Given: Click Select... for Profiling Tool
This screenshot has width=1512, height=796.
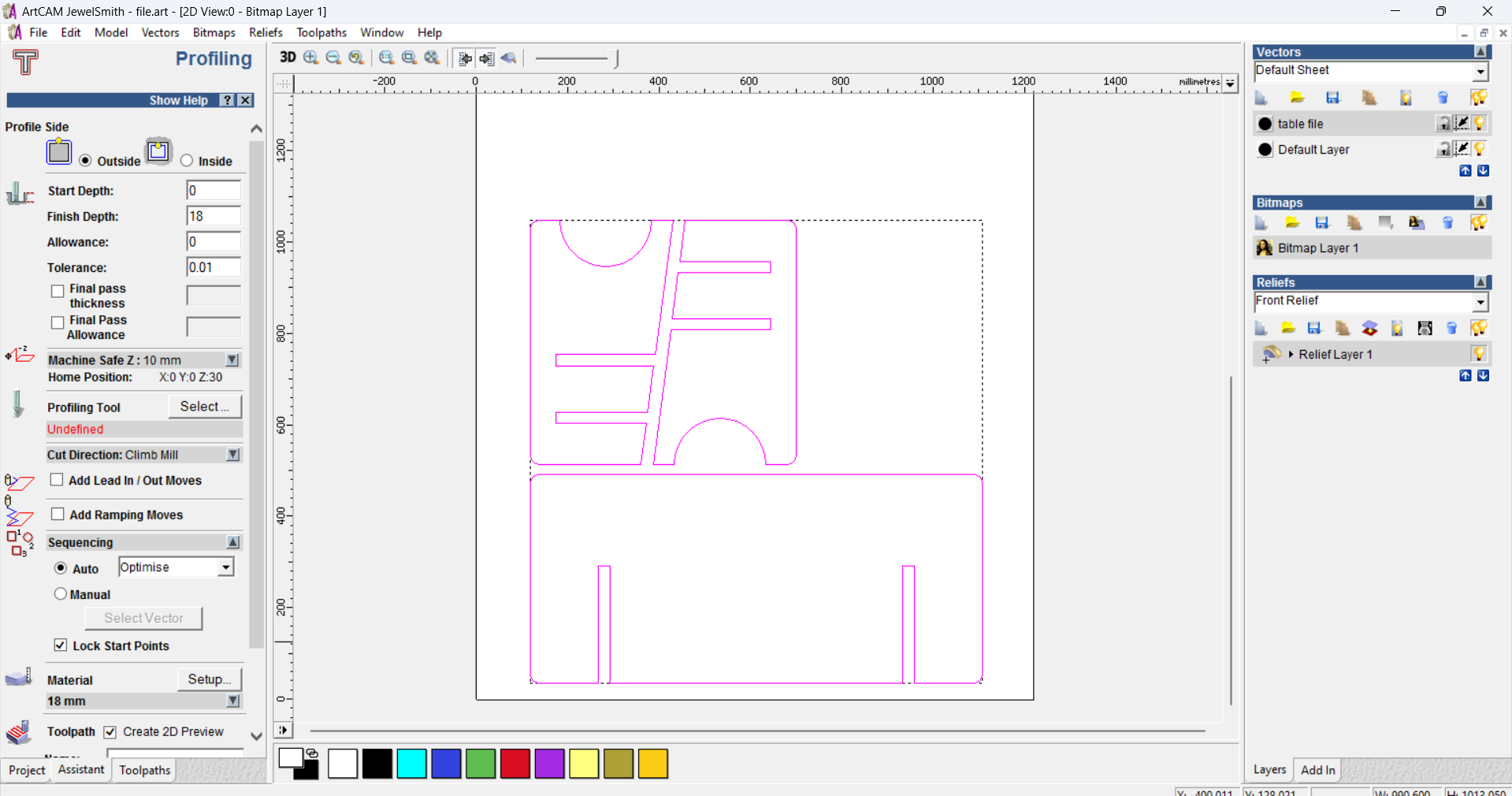Looking at the screenshot, I should 205,407.
